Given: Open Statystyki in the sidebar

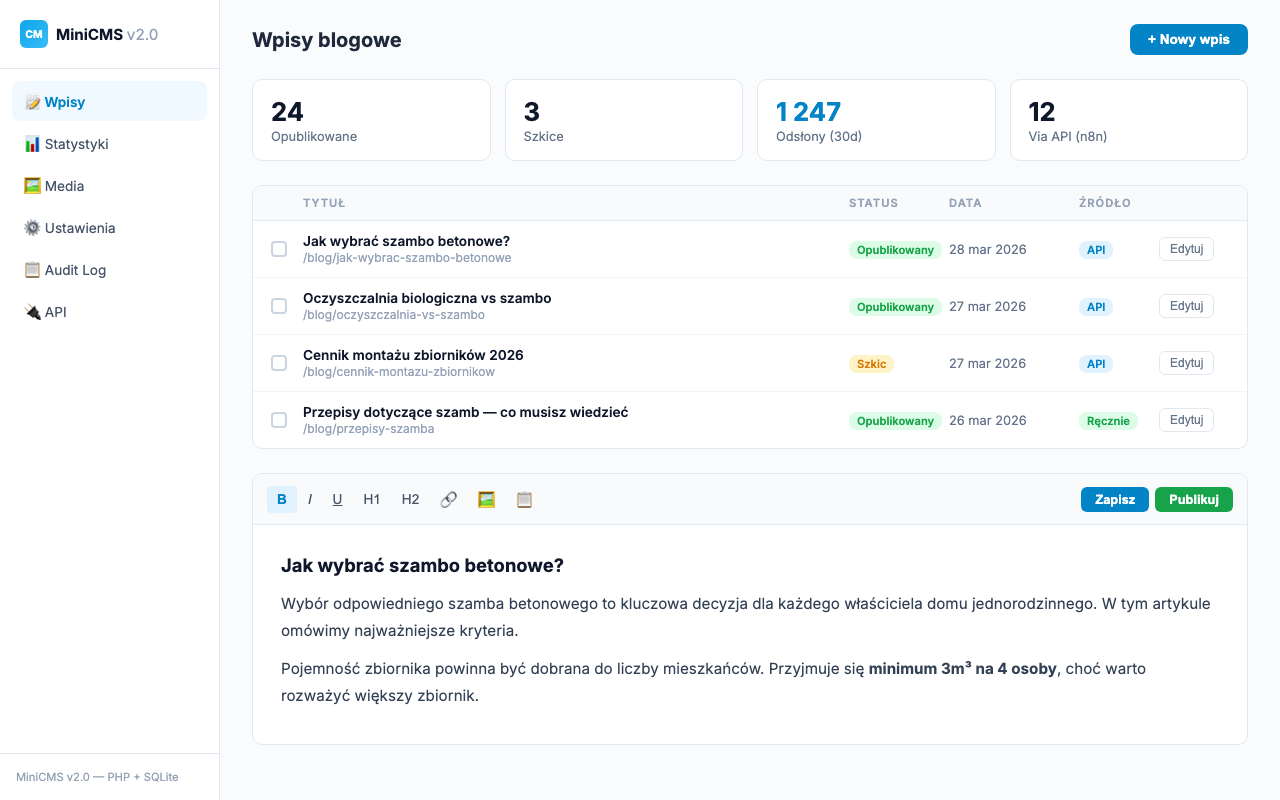Looking at the screenshot, I should (x=76, y=144).
